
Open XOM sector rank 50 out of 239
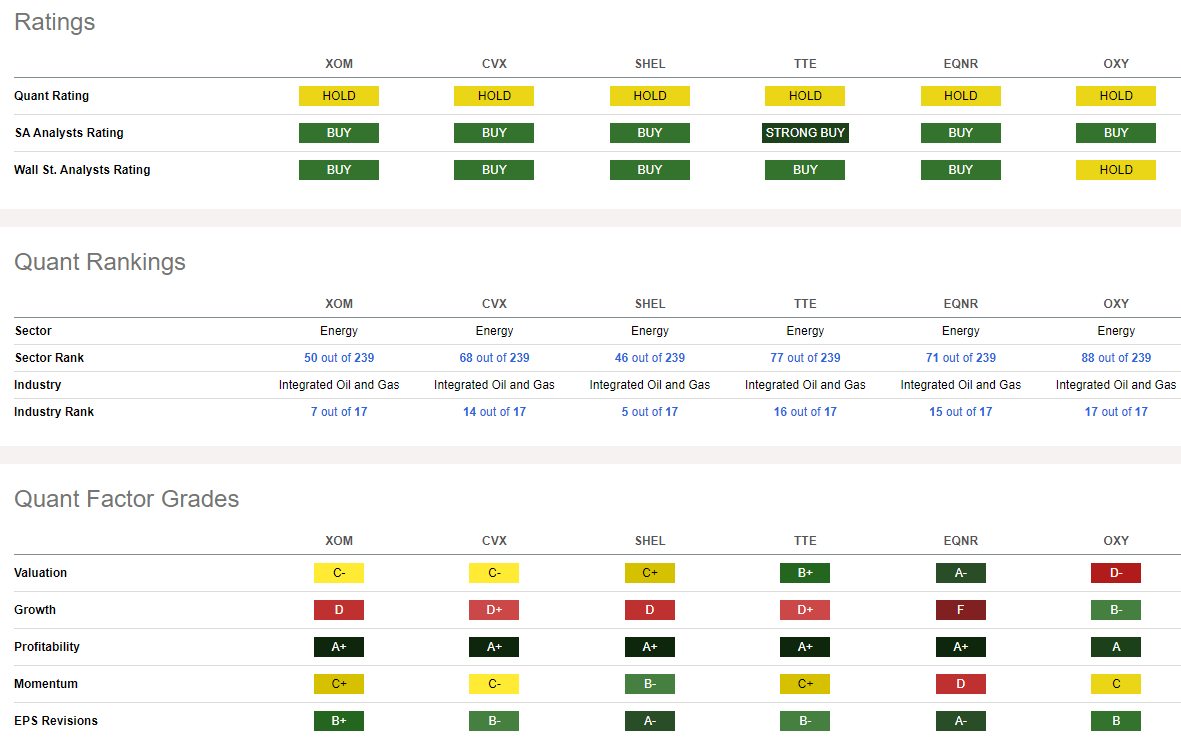point(339,358)
